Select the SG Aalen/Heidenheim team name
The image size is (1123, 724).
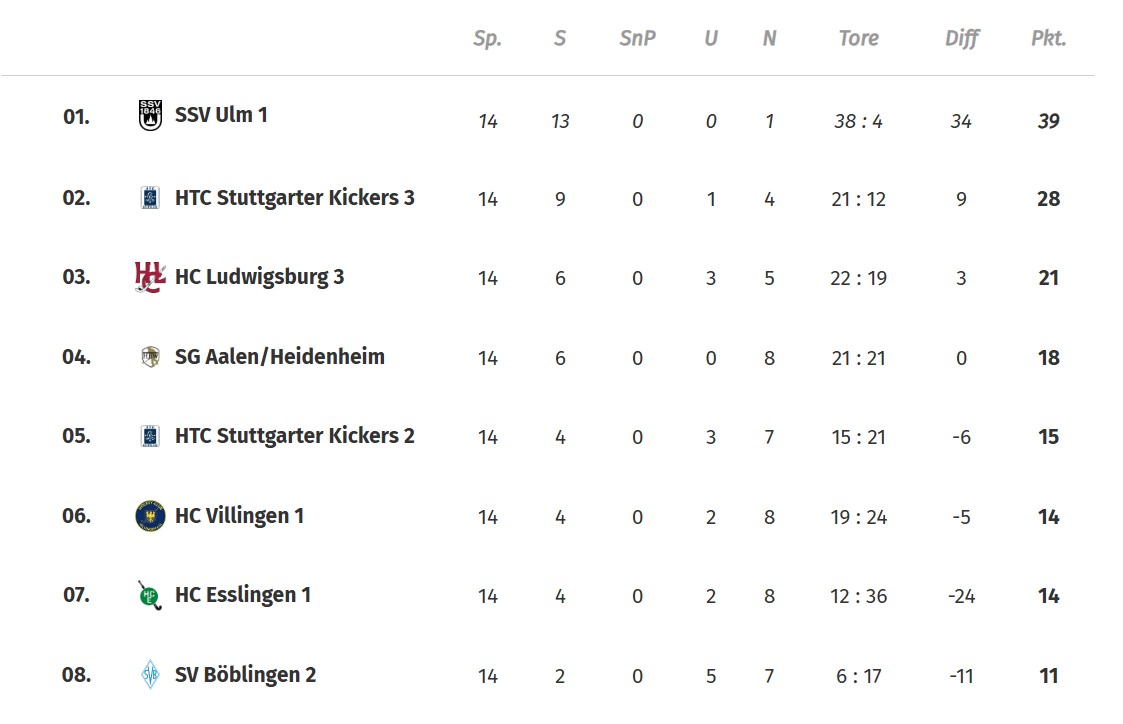tap(279, 357)
